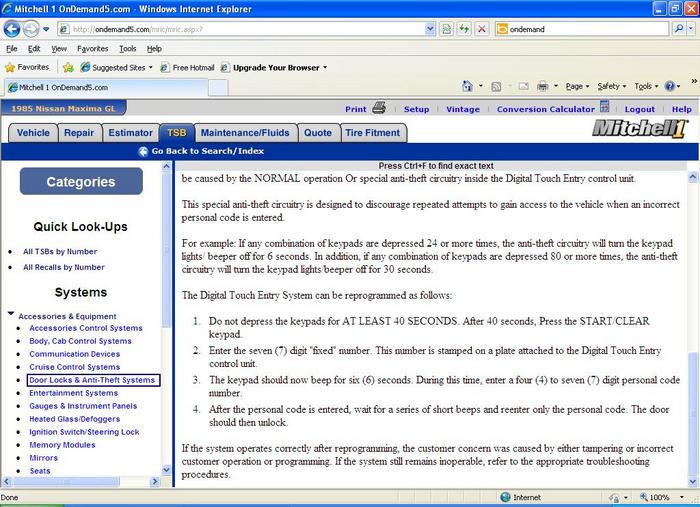Open the Conversion Calculator link

pos(546,109)
